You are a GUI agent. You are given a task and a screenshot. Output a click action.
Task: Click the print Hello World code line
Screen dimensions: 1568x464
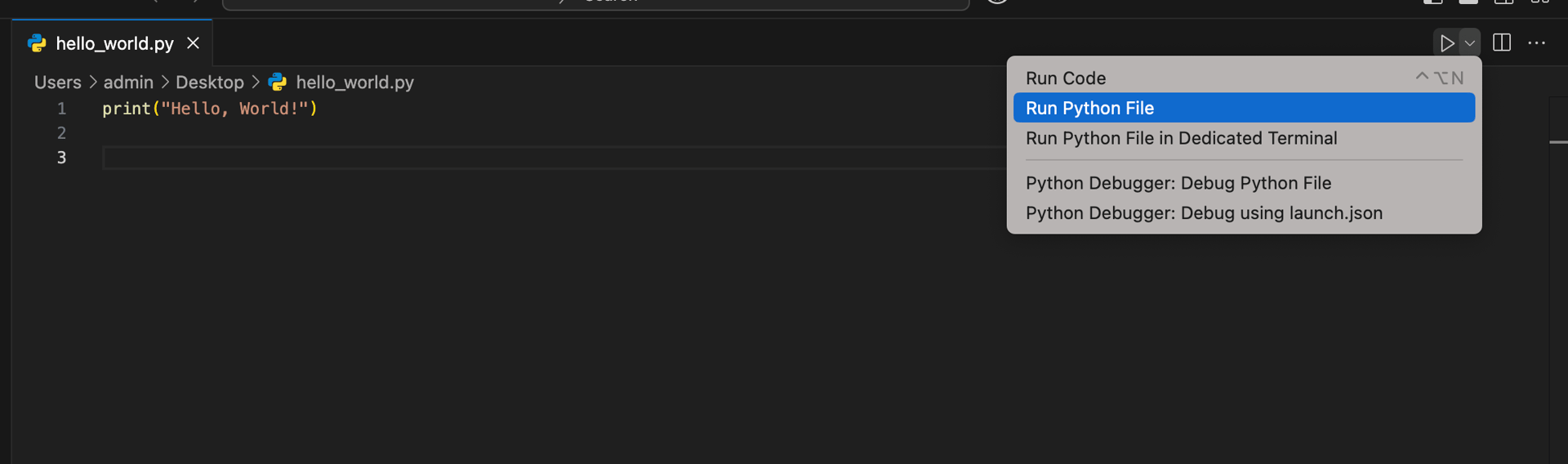coord(210,109)
